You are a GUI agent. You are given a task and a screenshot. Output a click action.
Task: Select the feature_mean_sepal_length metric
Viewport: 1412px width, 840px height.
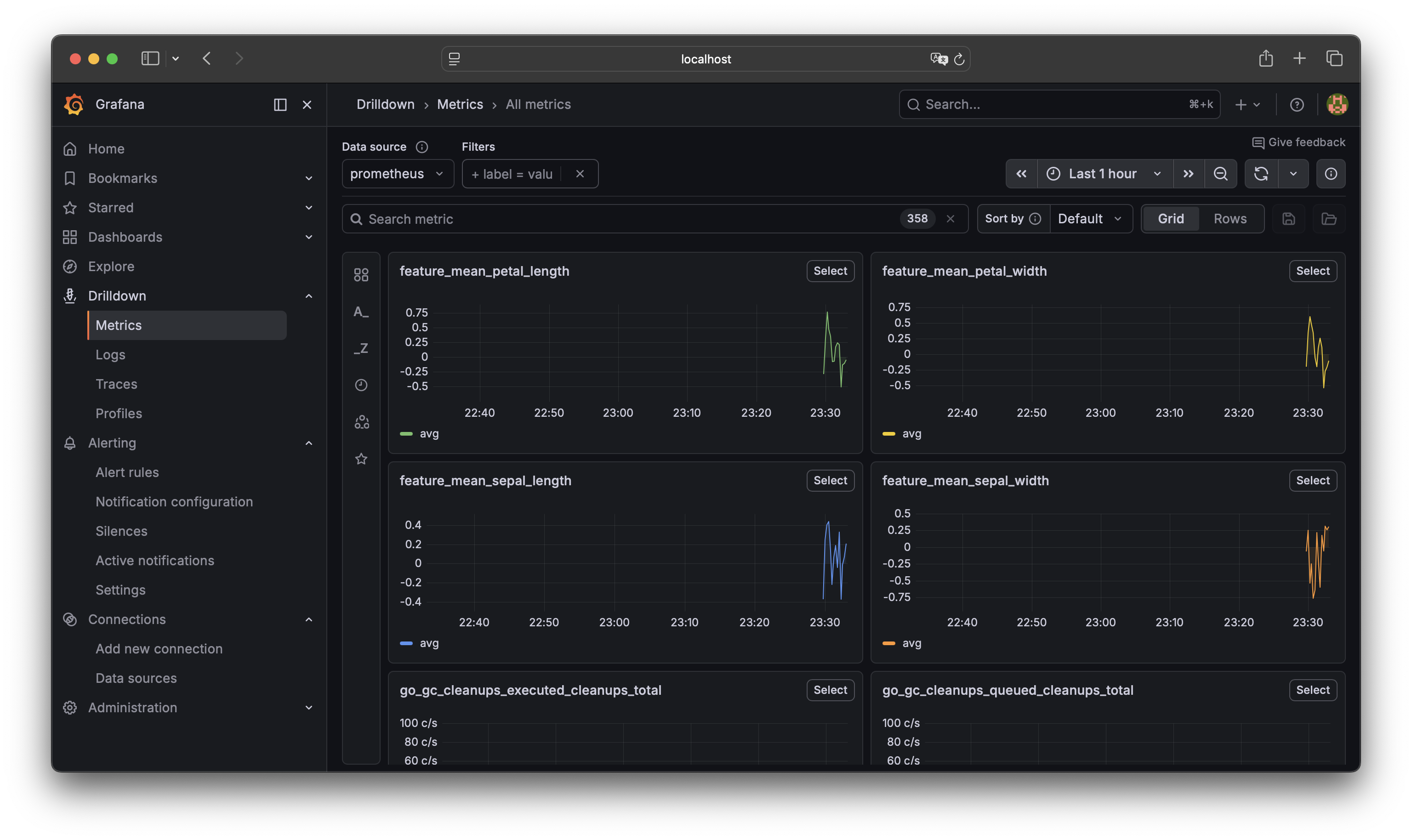coord(830,481)
